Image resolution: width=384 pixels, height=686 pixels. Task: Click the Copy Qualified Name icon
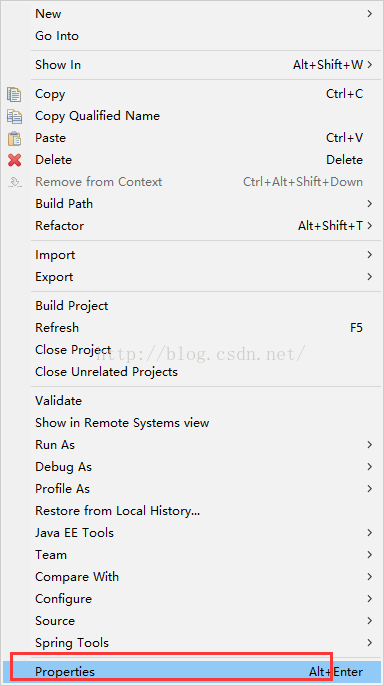click(14, 116)
